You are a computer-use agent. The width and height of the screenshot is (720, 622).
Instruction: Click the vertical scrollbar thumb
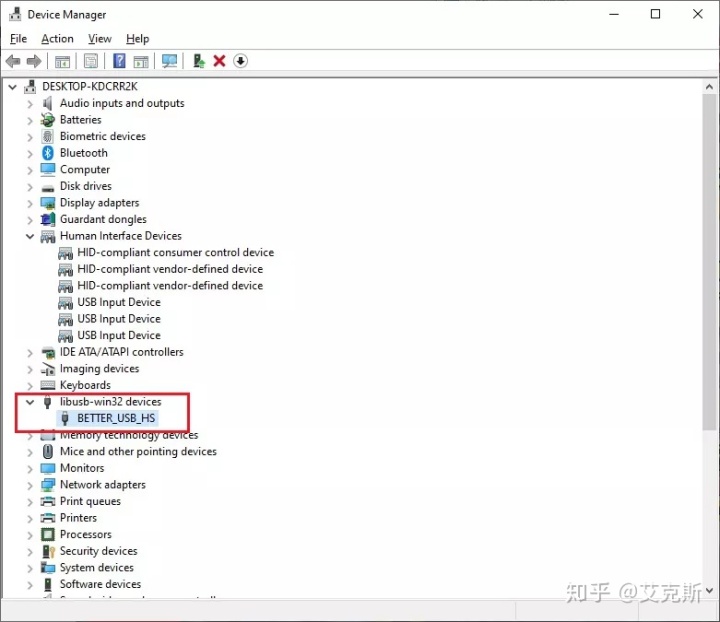pyautogui.click(x=709, y=262)
